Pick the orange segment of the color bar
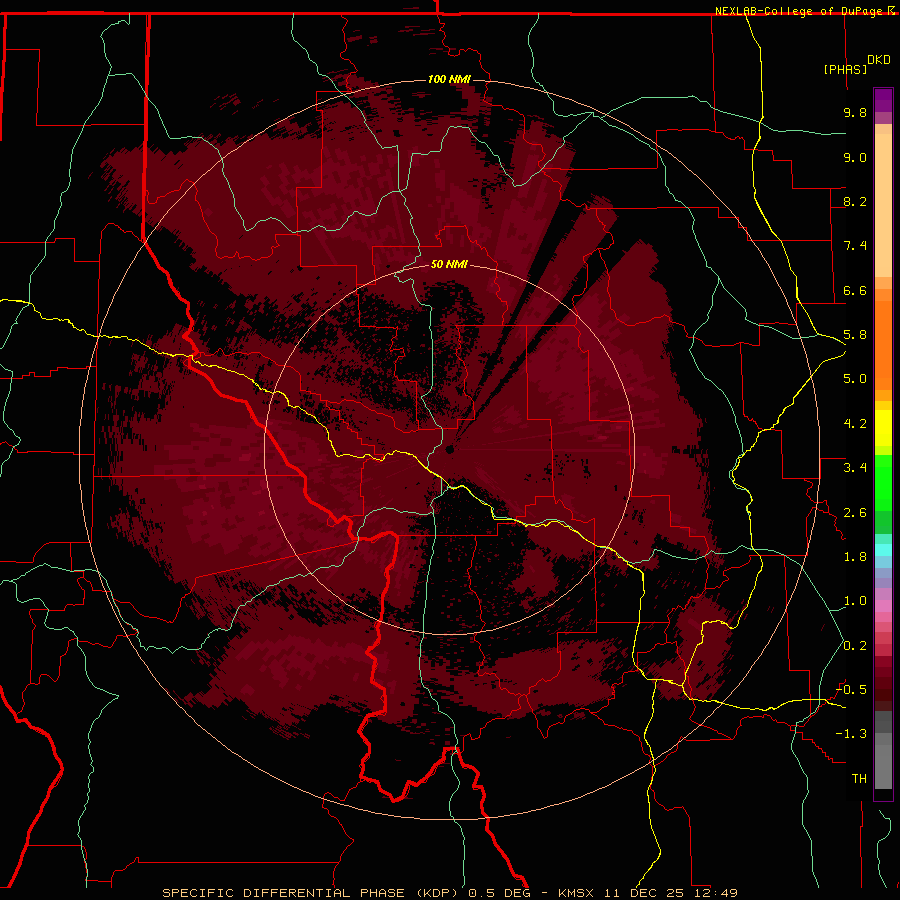900x900 pixels. (x=883, y=345)
